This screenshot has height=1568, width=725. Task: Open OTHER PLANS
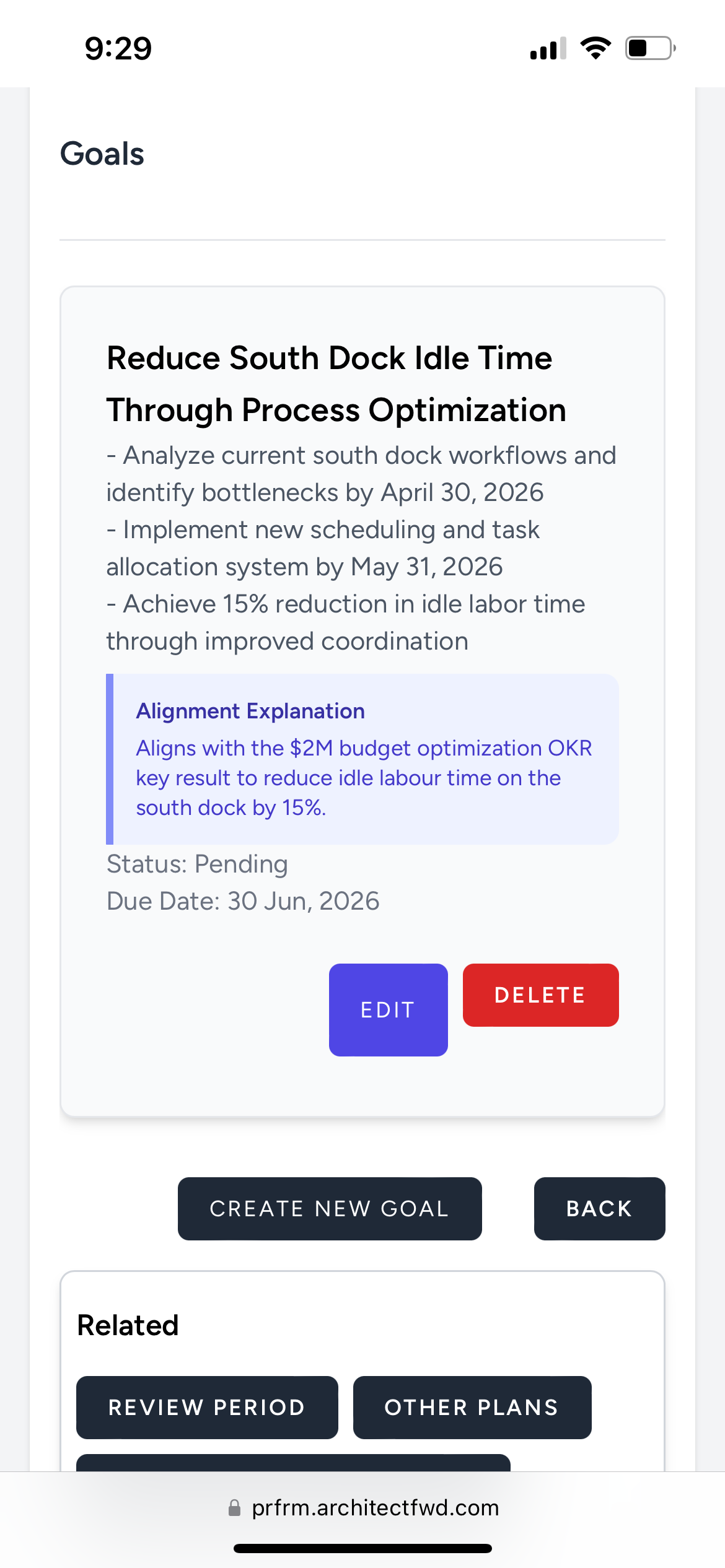tap(472, 1407)
